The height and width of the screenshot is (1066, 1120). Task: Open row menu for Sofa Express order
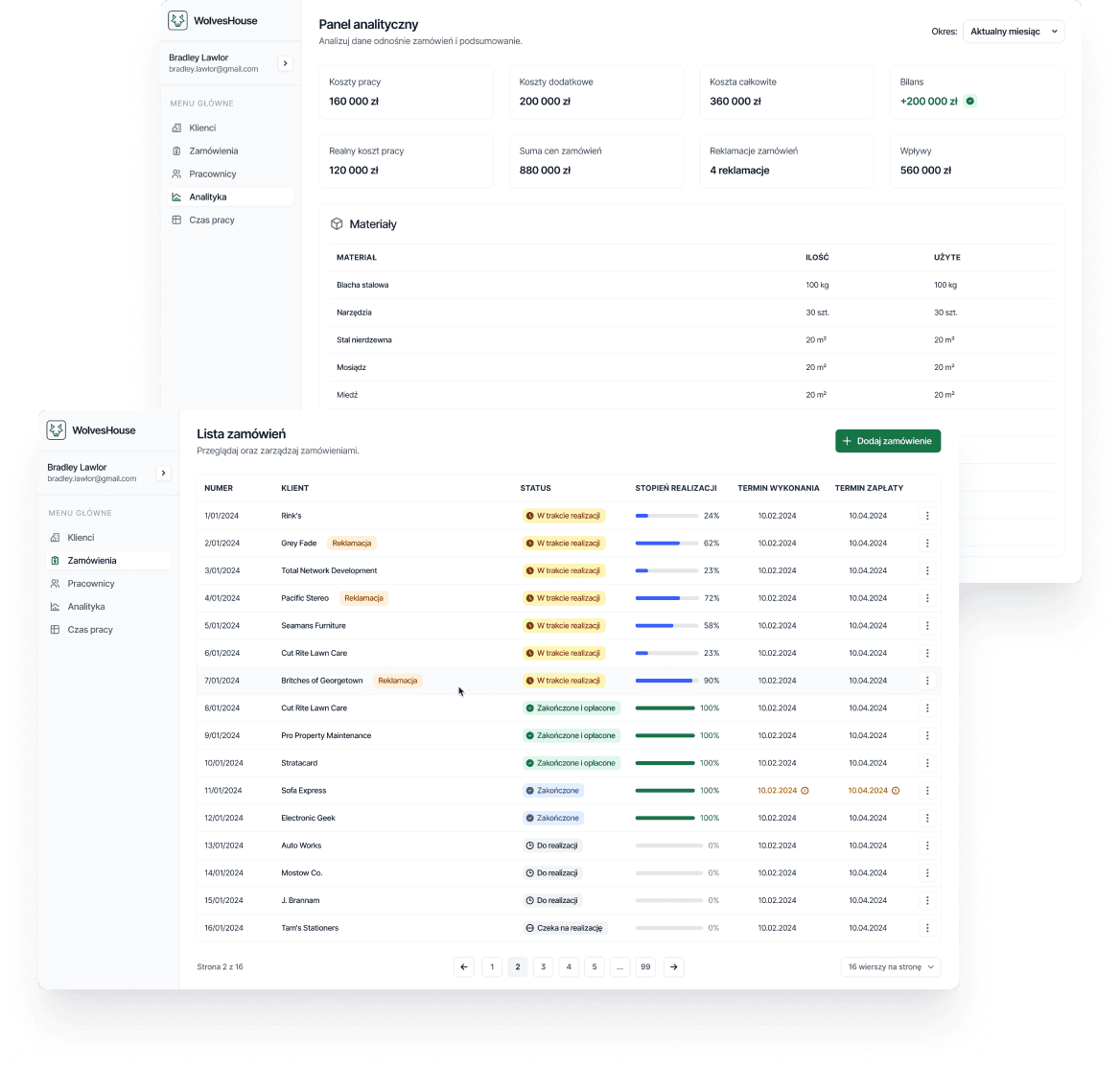pyautogui.click(x=927, y=791)
